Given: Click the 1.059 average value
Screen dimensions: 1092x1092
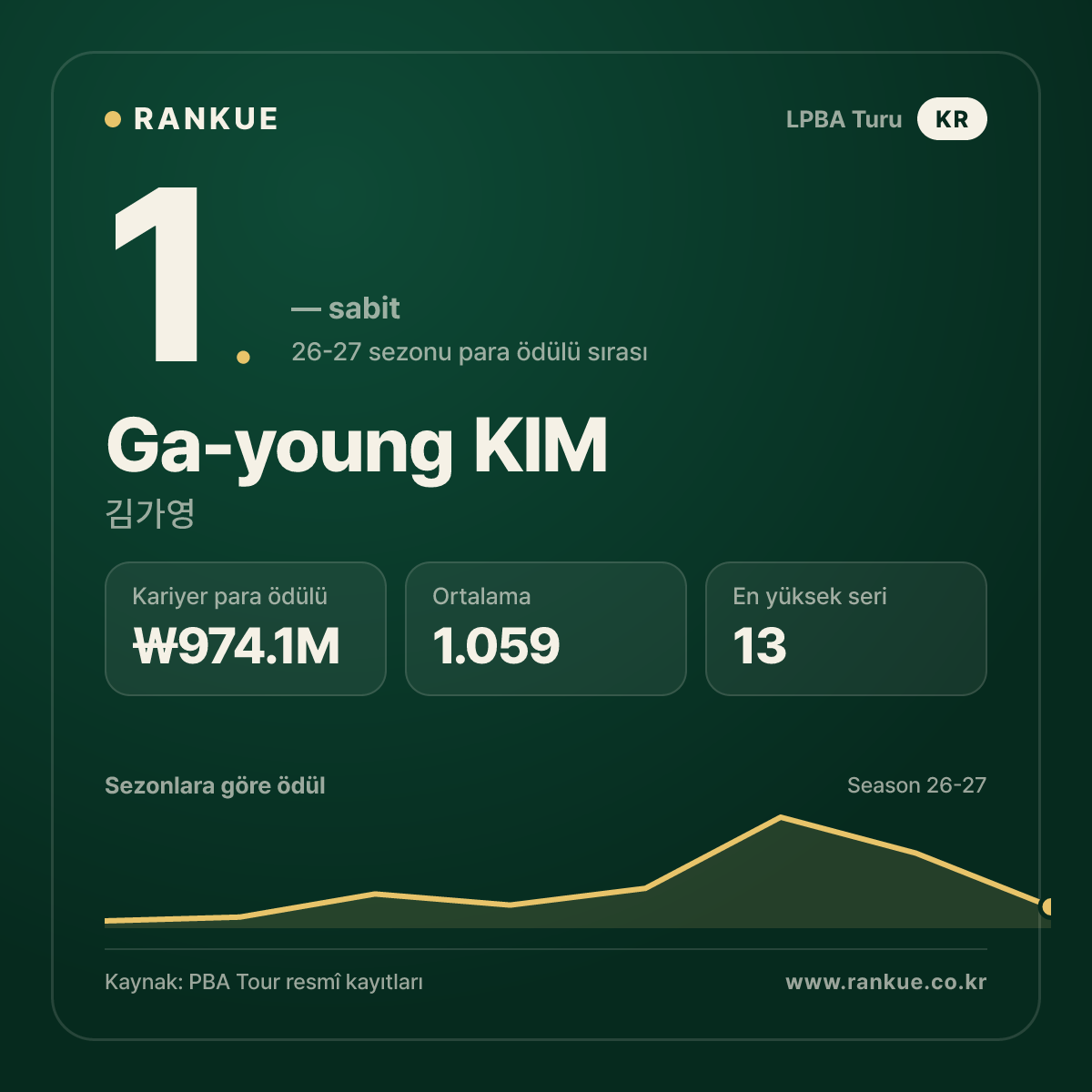Looking at the screenshot, I should (x=496, y=646).
